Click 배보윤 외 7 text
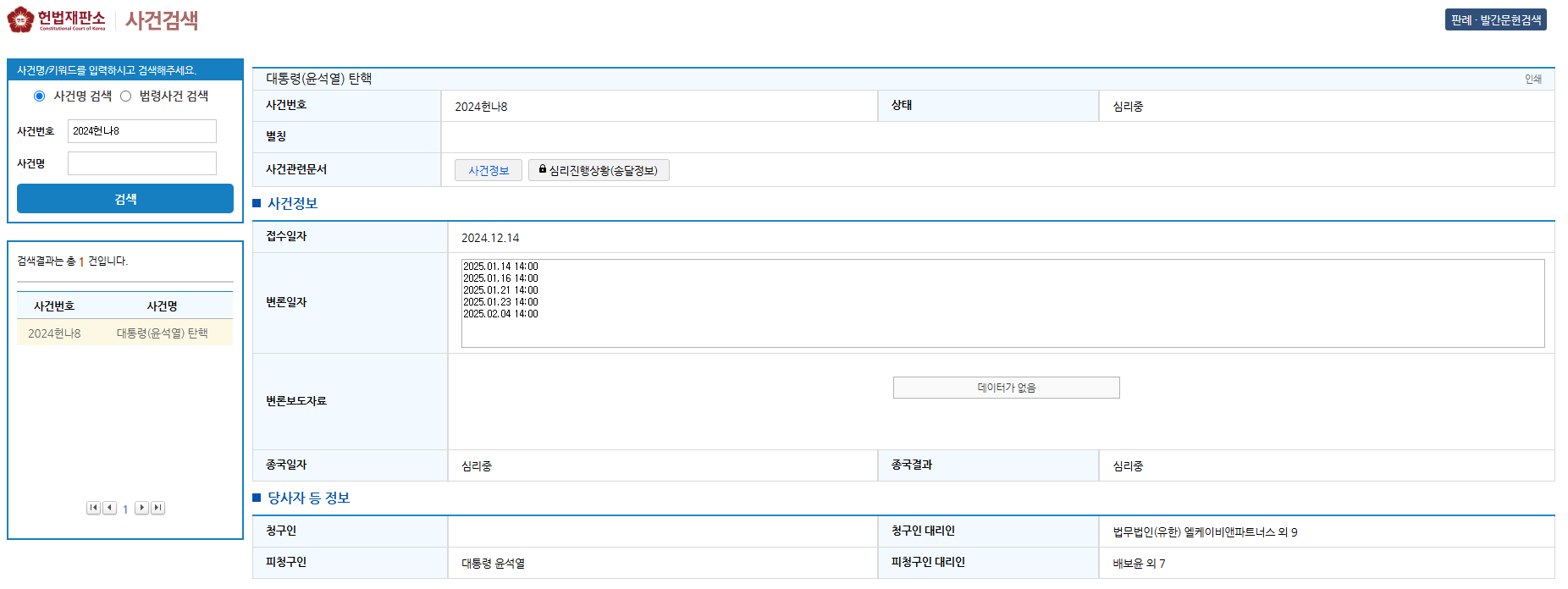The image size is (1568, 589). (1139, 564)
